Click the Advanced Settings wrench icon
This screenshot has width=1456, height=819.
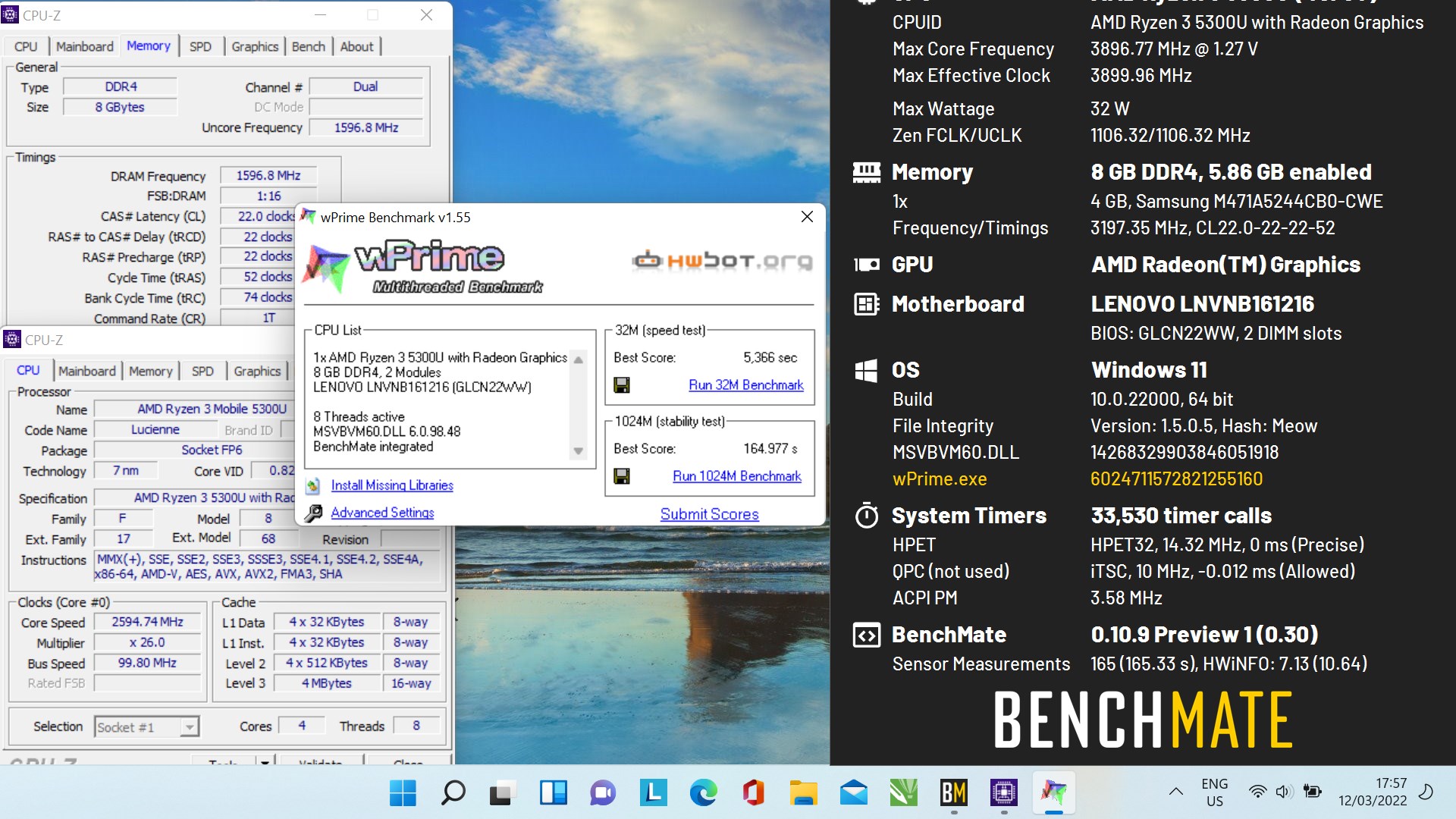pos(313,513)
